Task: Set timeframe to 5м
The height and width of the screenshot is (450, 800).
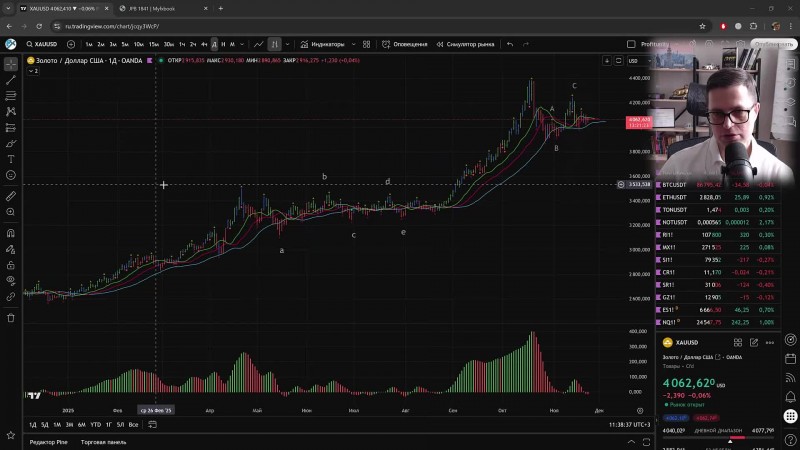Action: [x=125, y=44]
